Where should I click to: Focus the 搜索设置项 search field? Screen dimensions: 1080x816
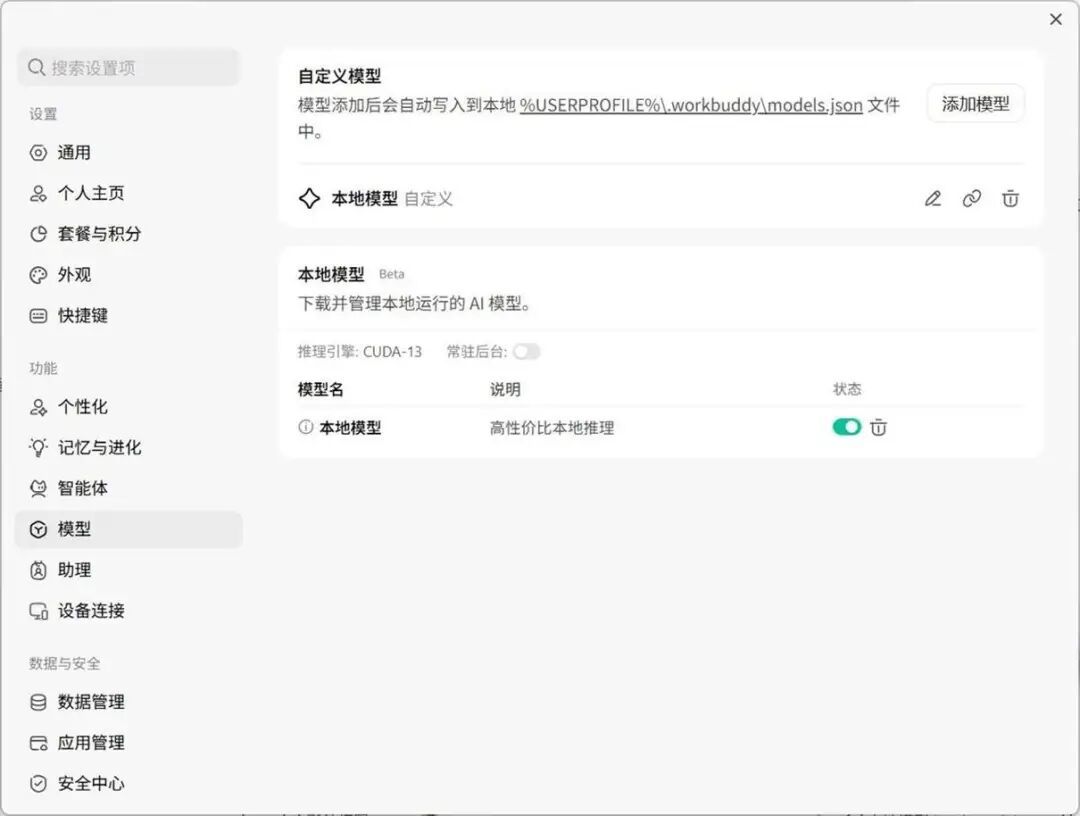(128, 67)
